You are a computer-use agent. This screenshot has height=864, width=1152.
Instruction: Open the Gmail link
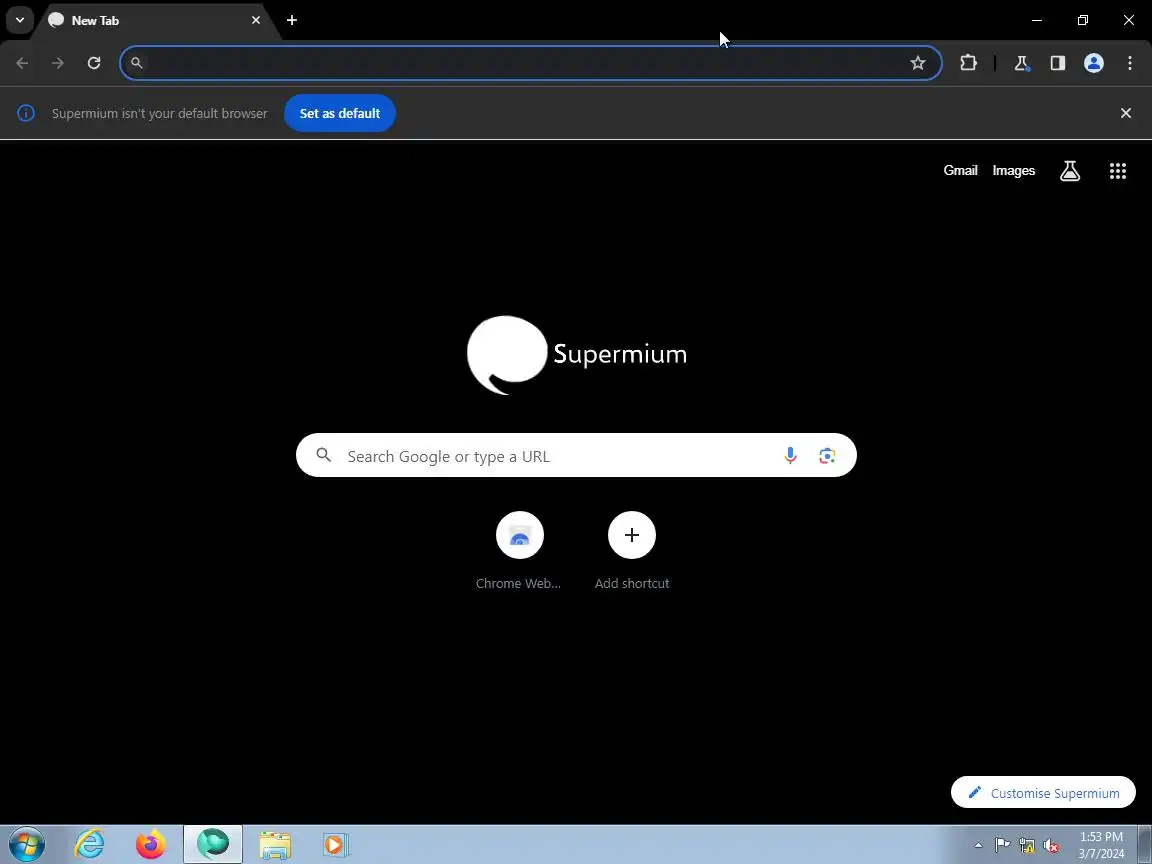960,170
